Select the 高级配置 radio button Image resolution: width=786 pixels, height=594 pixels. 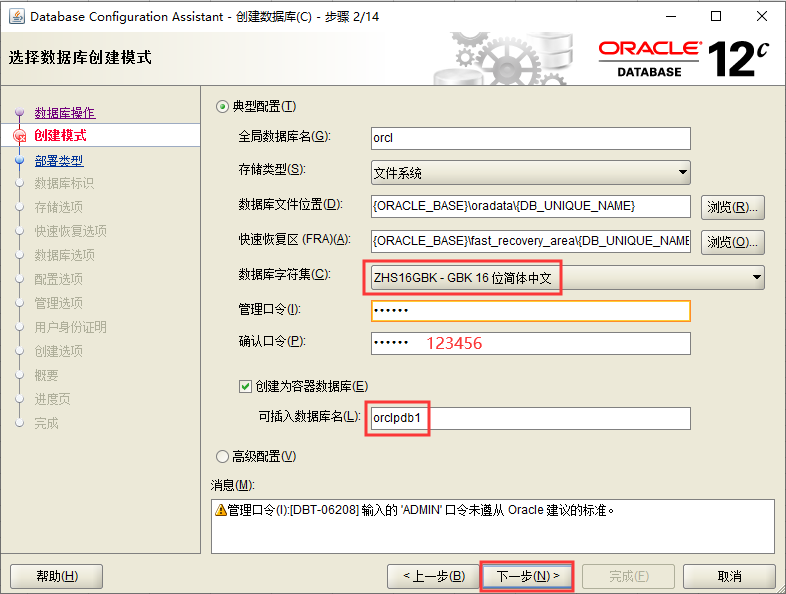223,456
